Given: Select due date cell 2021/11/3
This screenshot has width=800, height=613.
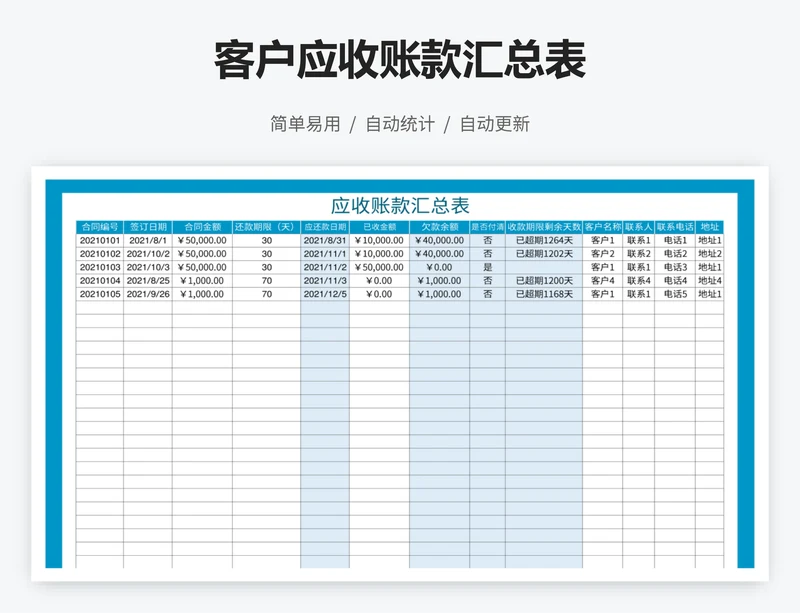Looking at the screenshot, I should [325, 281].
